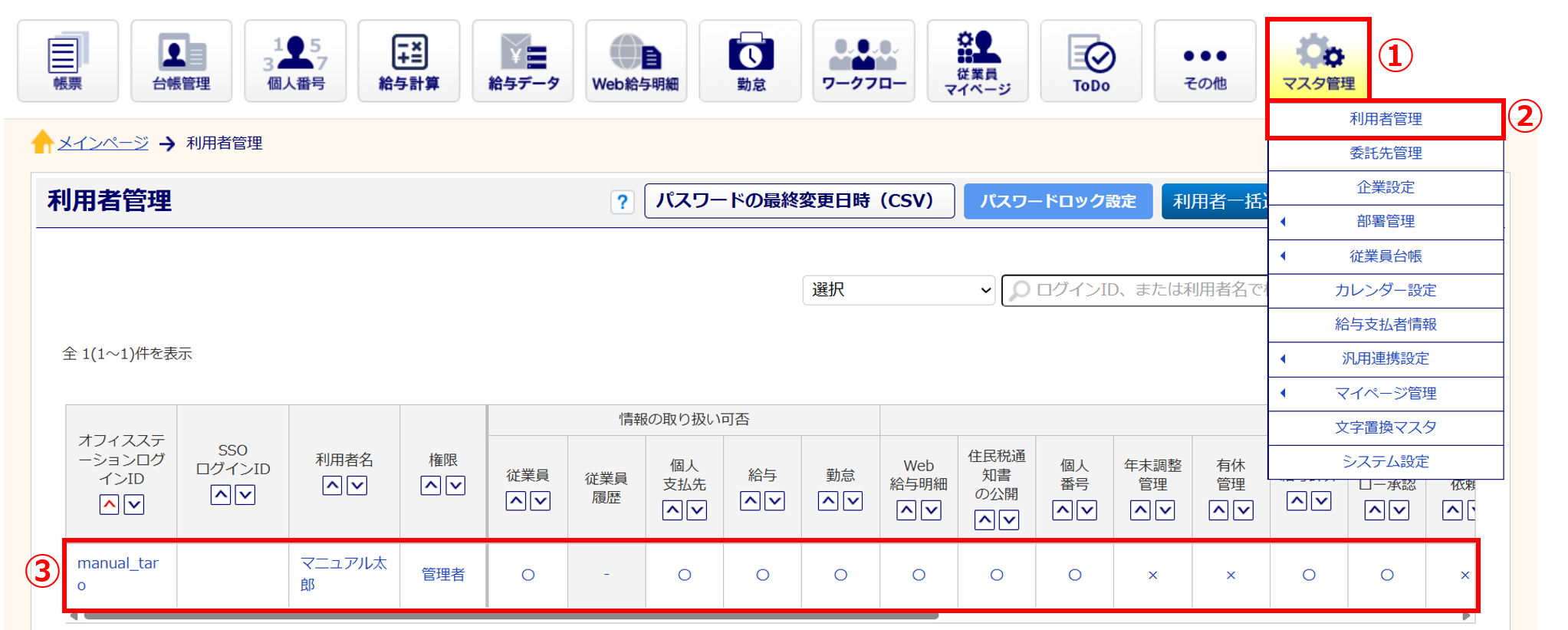Image resolution: width=1568 pixels, height=630 pixels.
Task: Go to メインページ breadcrumb link
Action: point(103,143)
